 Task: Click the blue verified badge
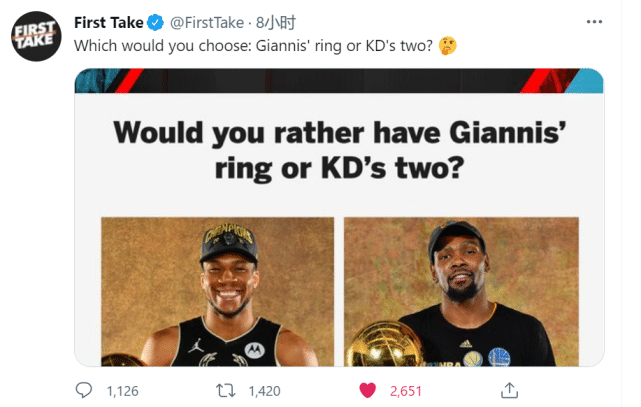click(x=155, y=22)
